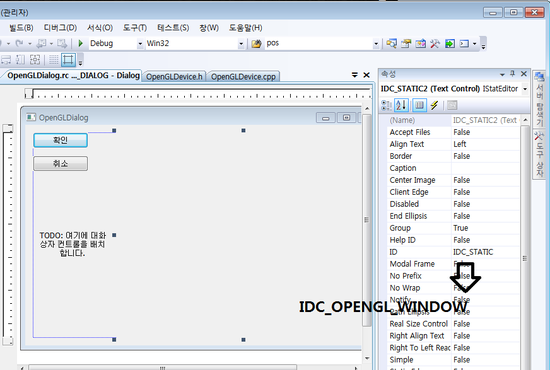Open 서식(O) menu
Viewport: 550px width, 370px height.
pos(100,28)
